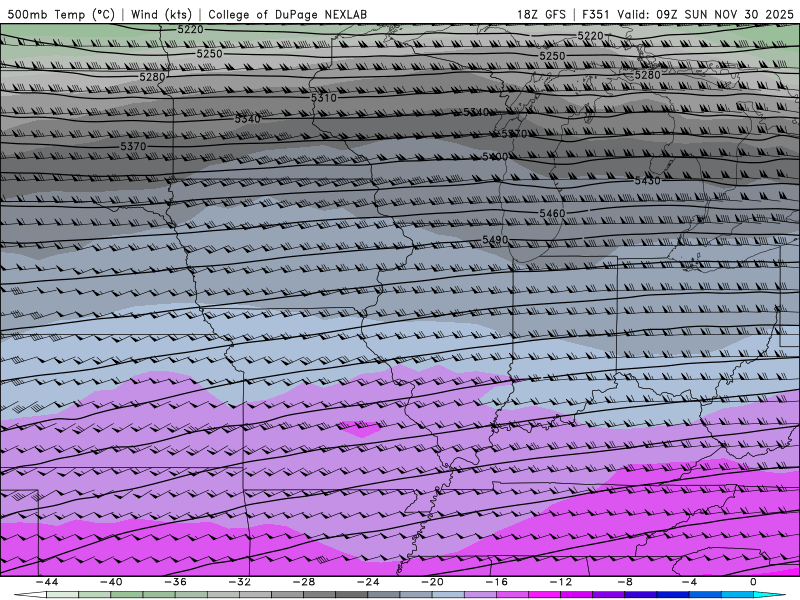Click the 5430 contour label

(x=647, y=181)
